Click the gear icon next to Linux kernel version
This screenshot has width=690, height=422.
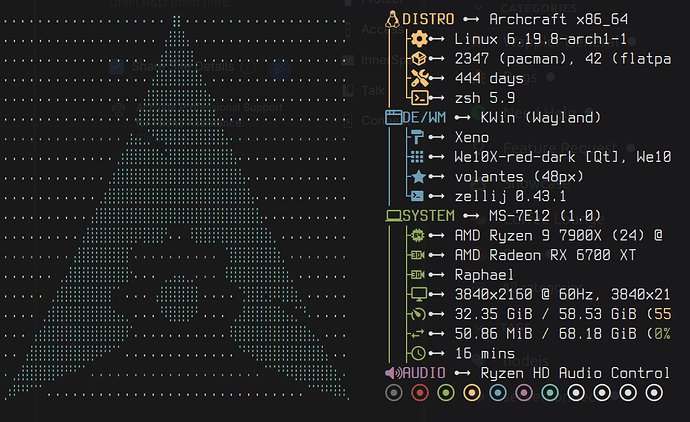coord(419,39)
